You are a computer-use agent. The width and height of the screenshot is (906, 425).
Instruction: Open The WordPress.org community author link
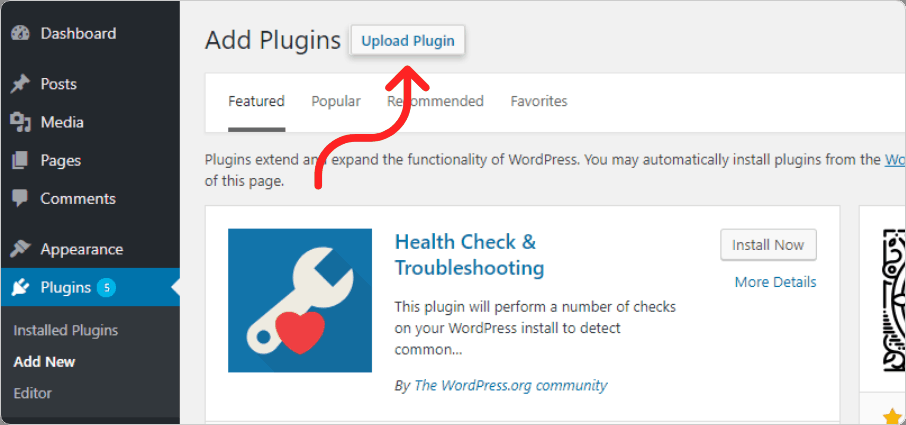pyautogui.click(x=511, y=385)
